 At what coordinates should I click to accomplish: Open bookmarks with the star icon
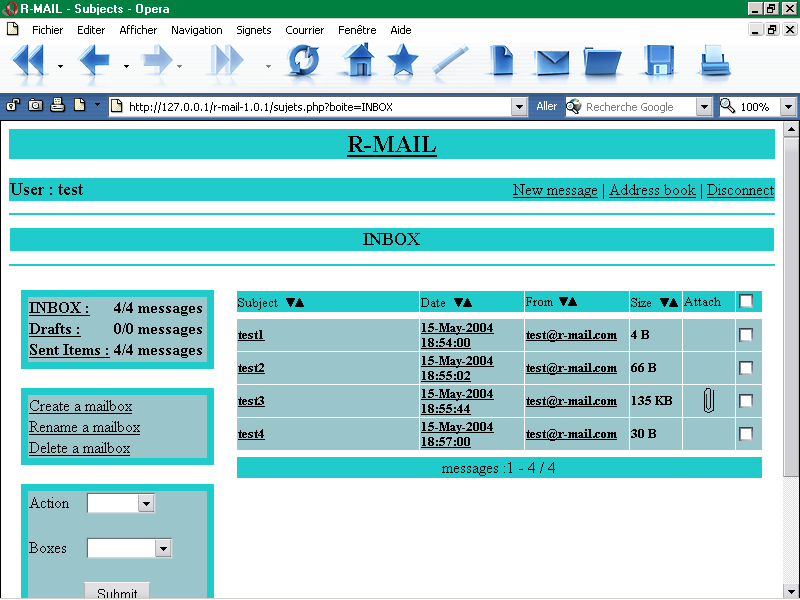[403, 62]
